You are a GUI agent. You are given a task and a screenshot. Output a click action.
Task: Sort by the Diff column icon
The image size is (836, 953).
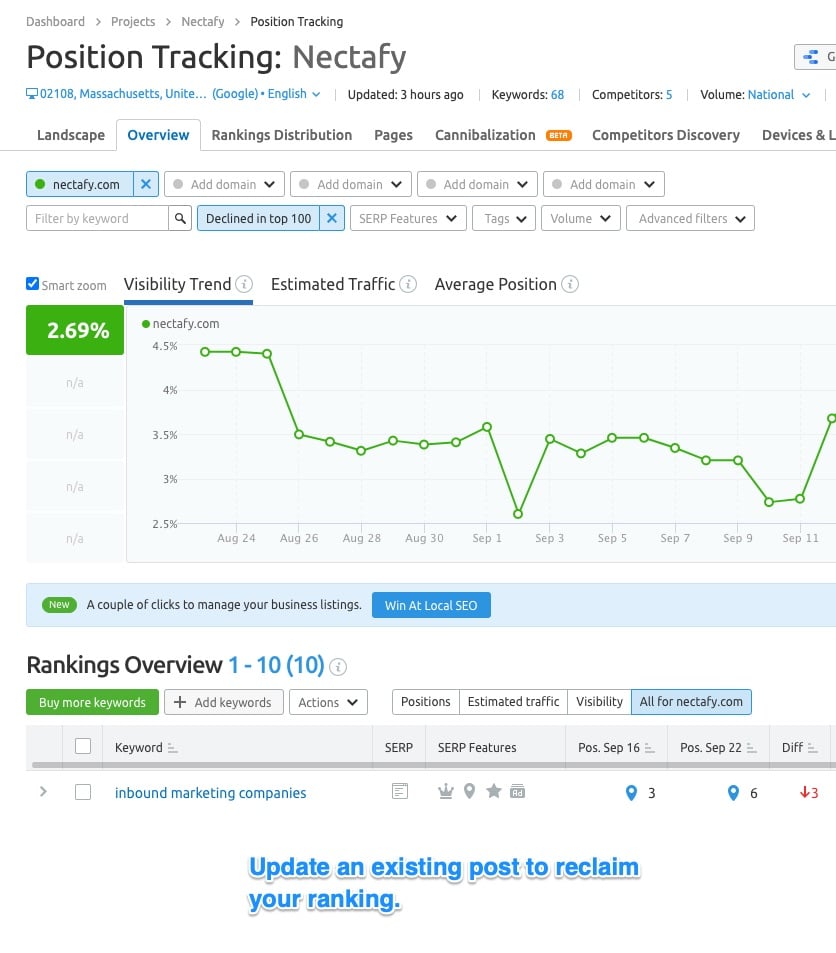(813, 748)
